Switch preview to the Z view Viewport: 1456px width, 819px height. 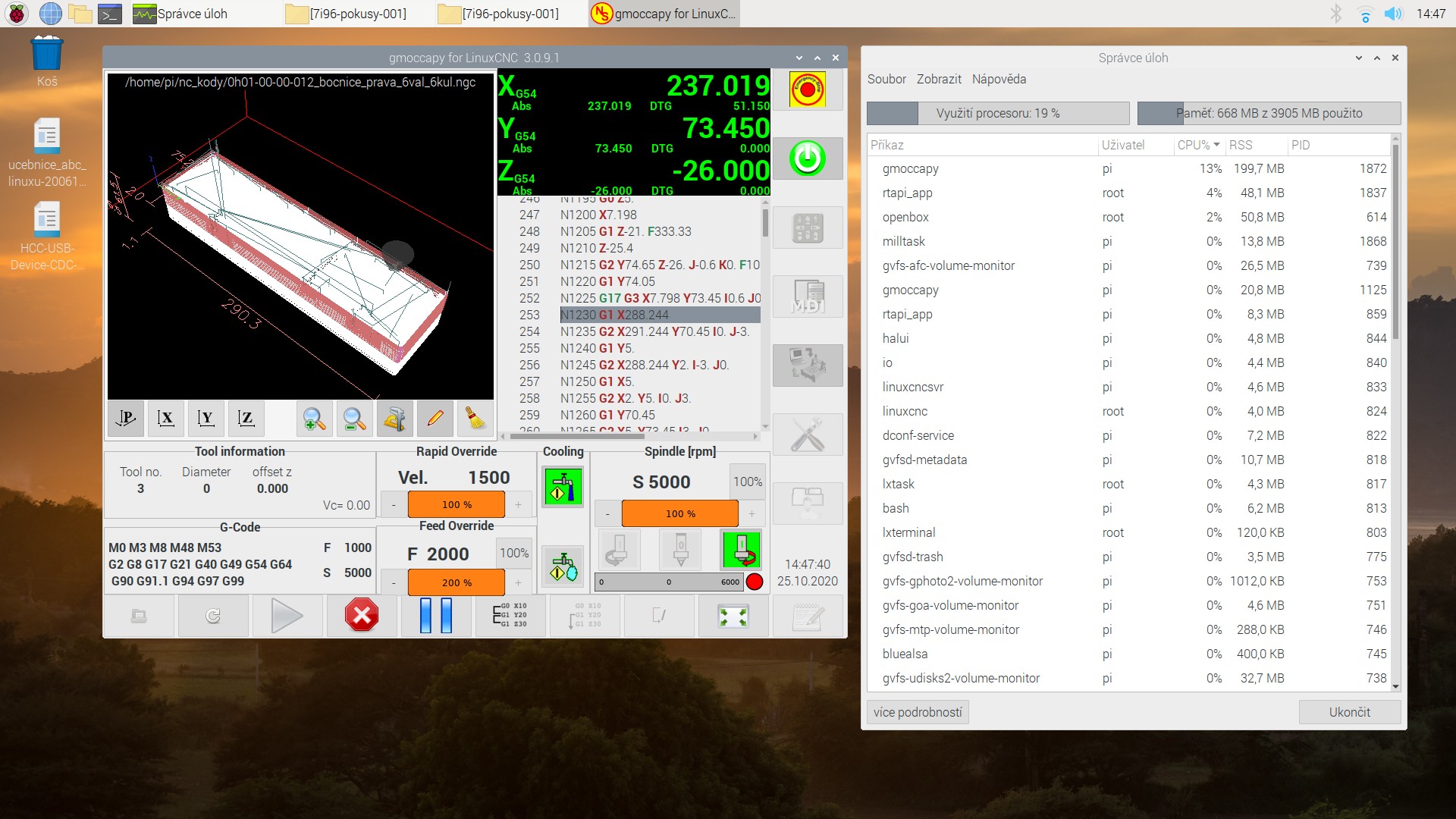[x=246, y=419]
